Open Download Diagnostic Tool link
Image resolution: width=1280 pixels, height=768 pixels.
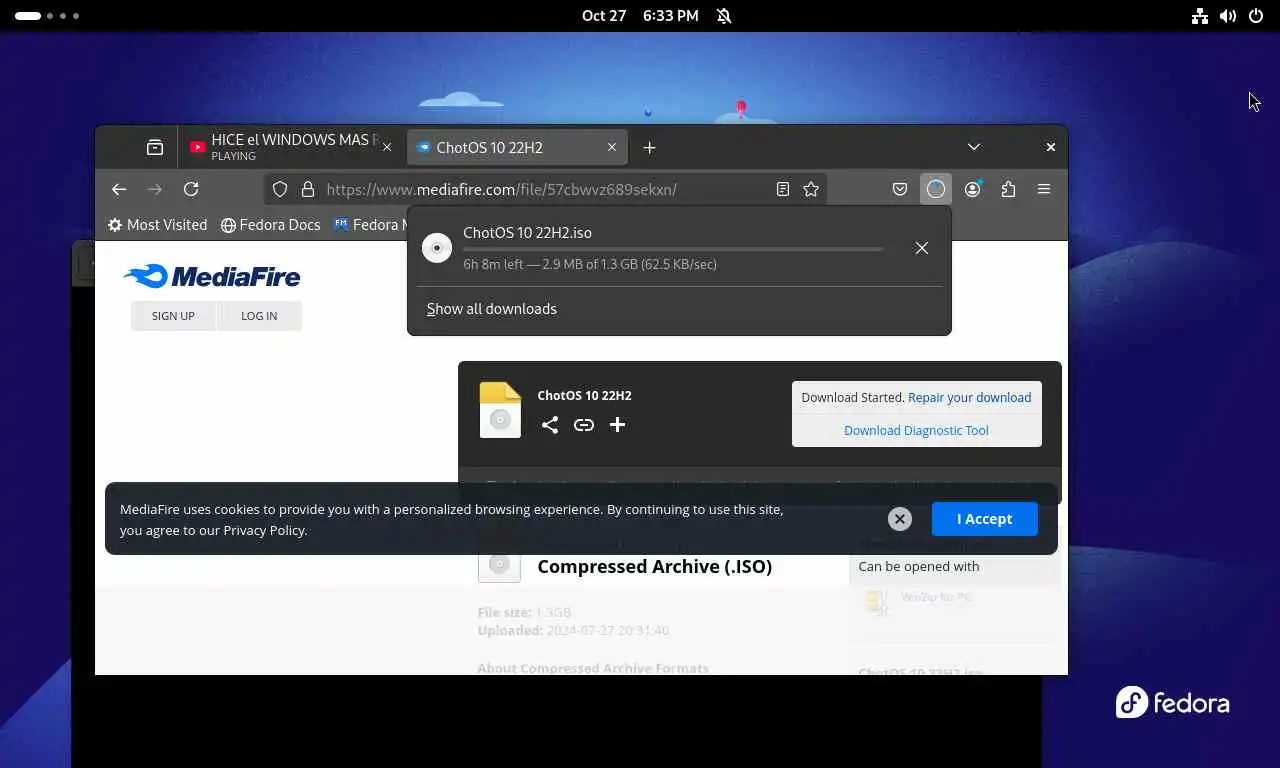[x=916, y=430]
